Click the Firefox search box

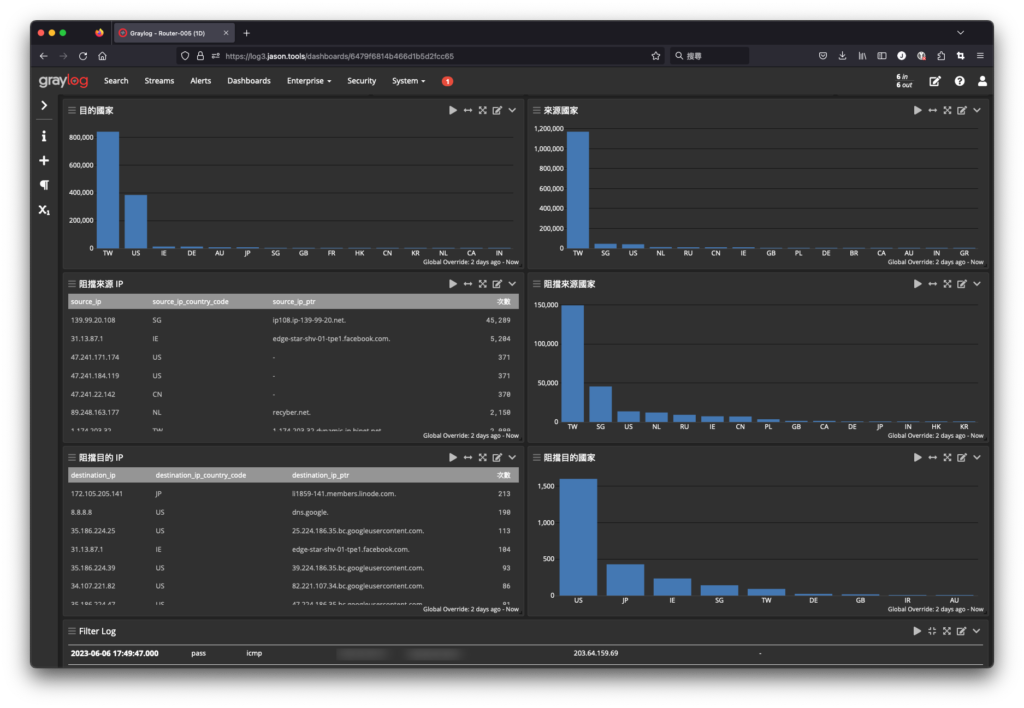(x=710, y=56)
